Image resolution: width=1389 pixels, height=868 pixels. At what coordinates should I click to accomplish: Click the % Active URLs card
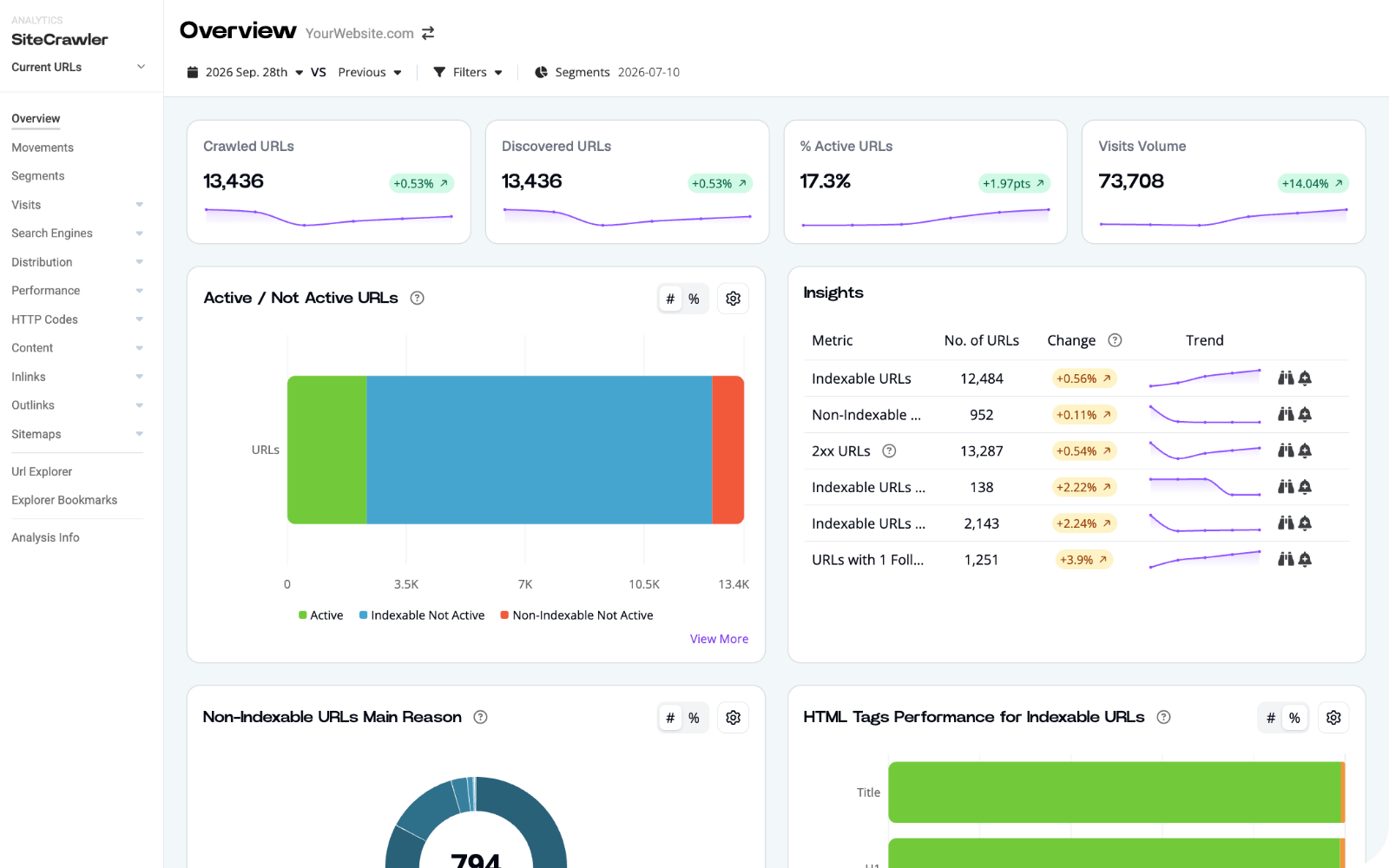coord(925,181)
